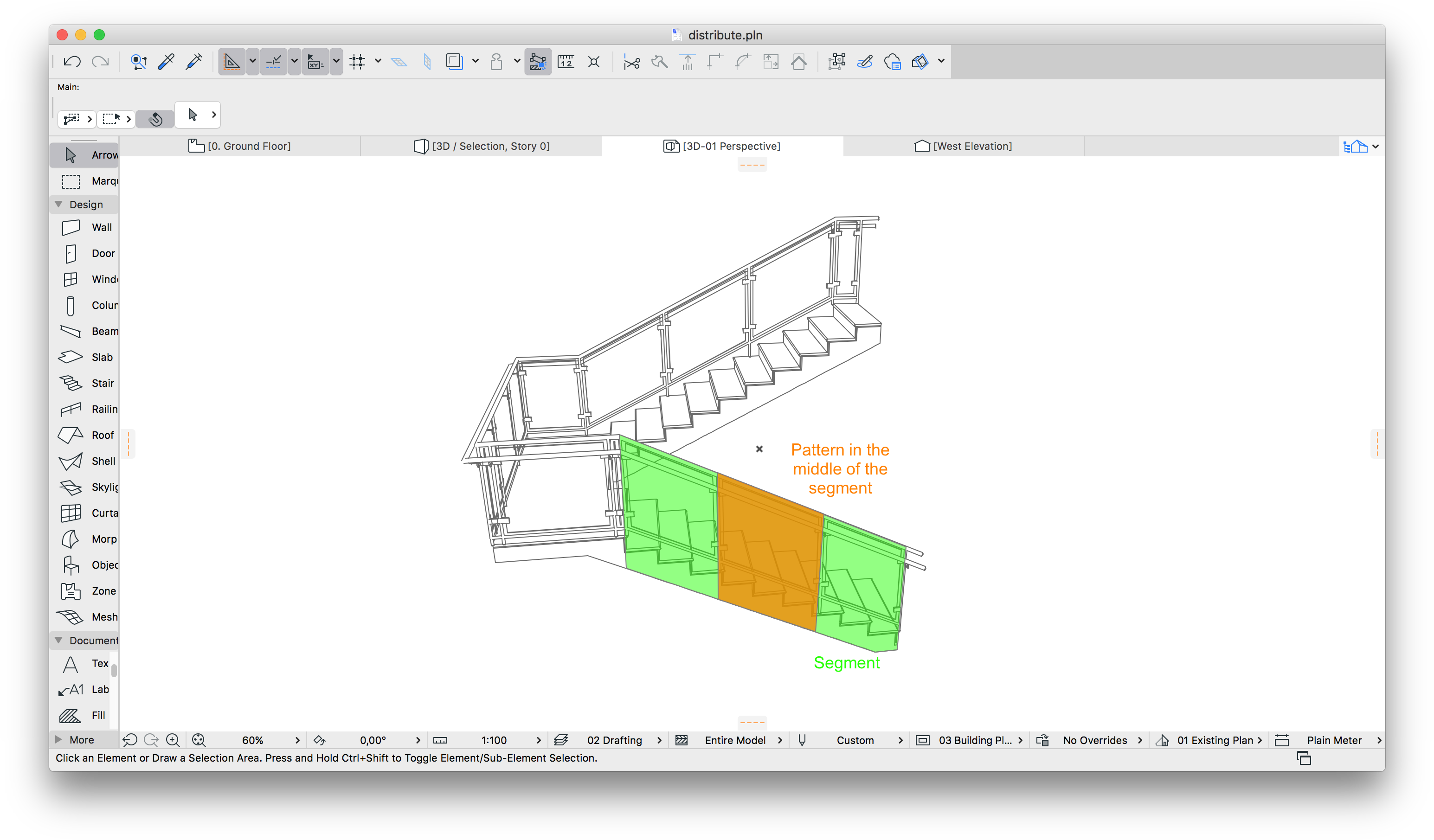The height and width of the screenshot is (840, 1434).
Task: Select the Beam tool
Action: tap(84, 331)
